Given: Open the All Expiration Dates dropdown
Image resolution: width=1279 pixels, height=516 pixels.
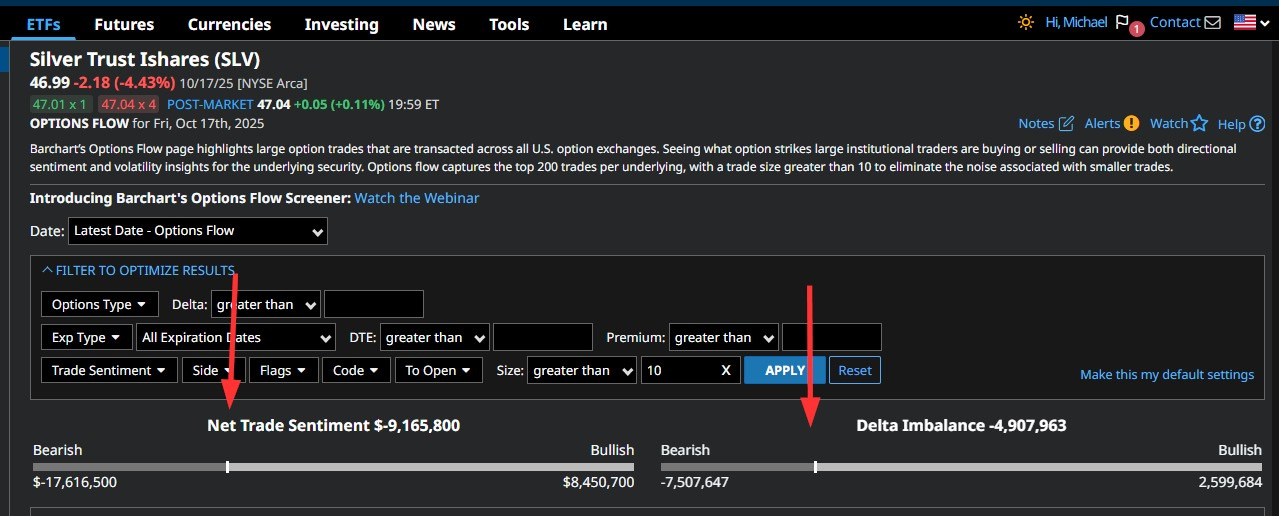Looking at the screenshot, I should click(x=236, y=337).
